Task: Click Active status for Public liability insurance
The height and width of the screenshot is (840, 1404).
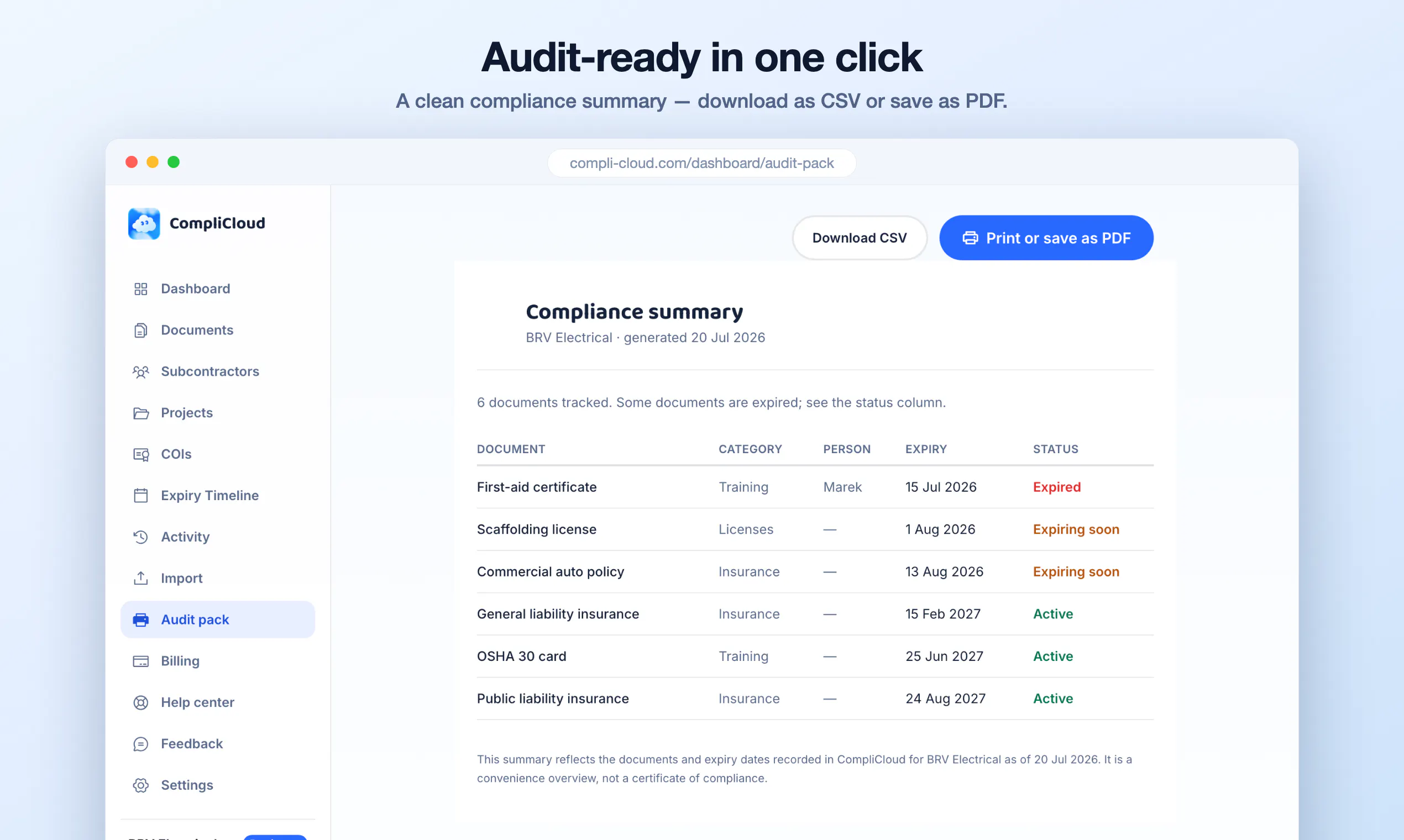Action: pos(1053,699)
